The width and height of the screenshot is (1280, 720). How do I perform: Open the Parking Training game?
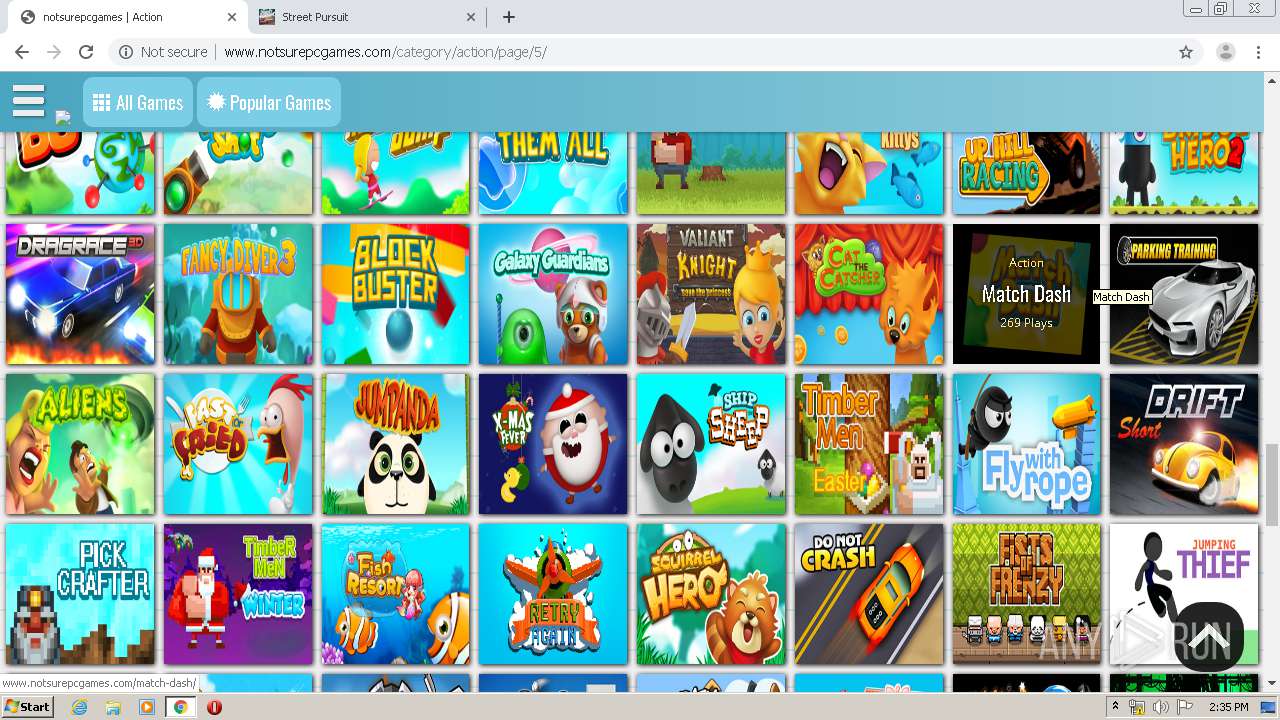pos(1184,294)
